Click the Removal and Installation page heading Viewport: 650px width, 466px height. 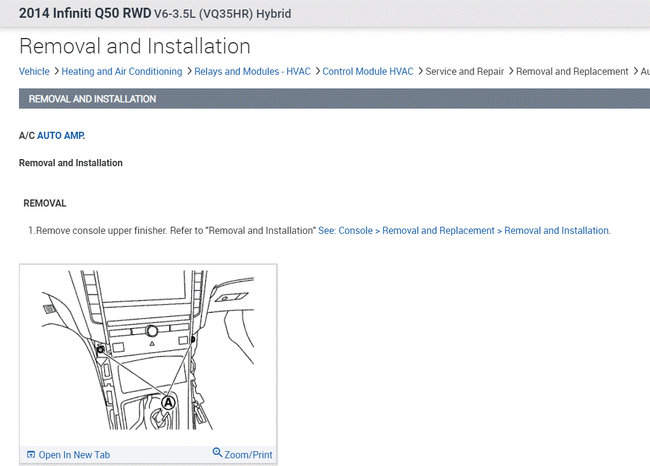(x=135, y=46)
